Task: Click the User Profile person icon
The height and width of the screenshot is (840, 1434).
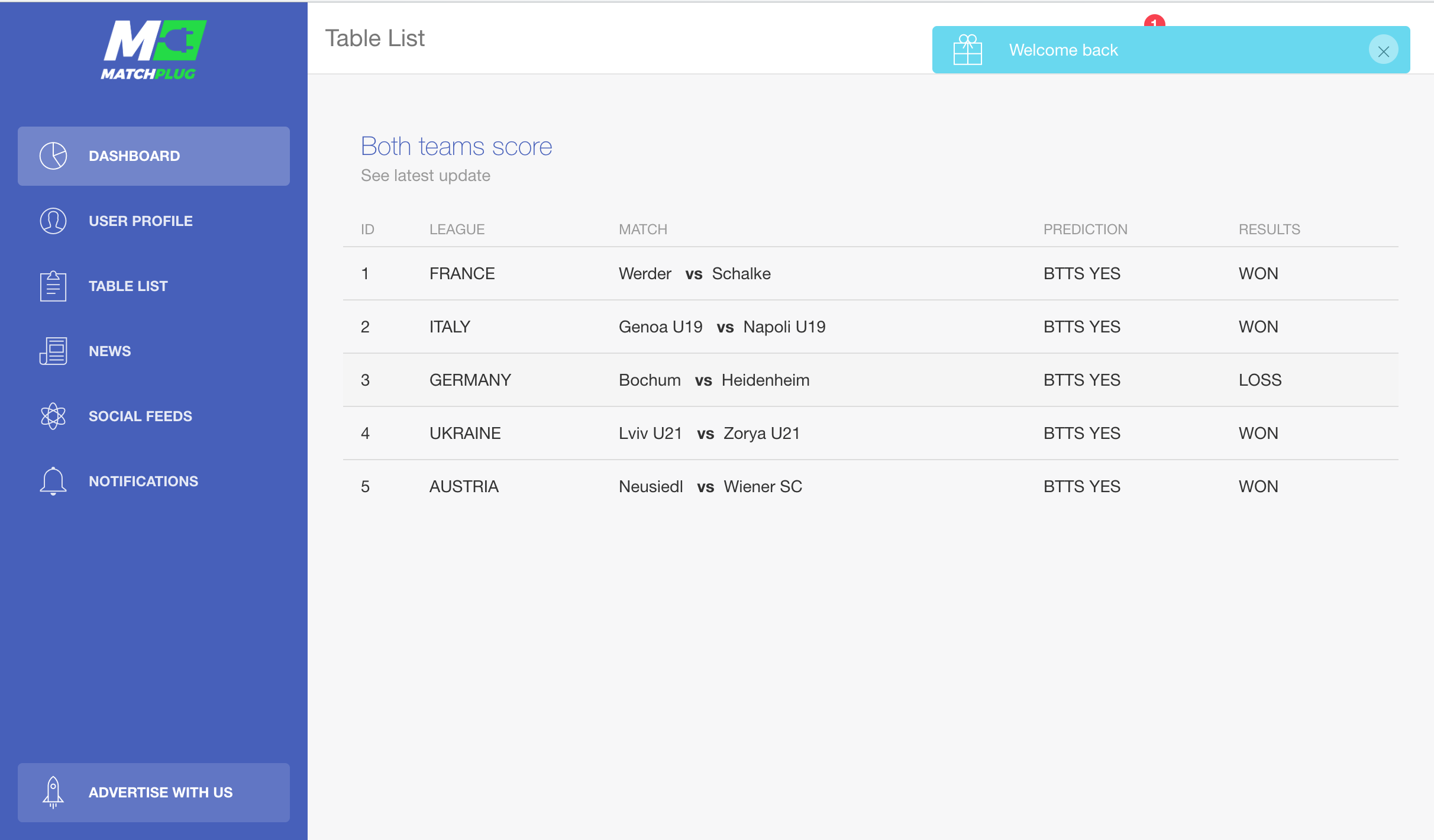Action: click(x=53, y=221)
